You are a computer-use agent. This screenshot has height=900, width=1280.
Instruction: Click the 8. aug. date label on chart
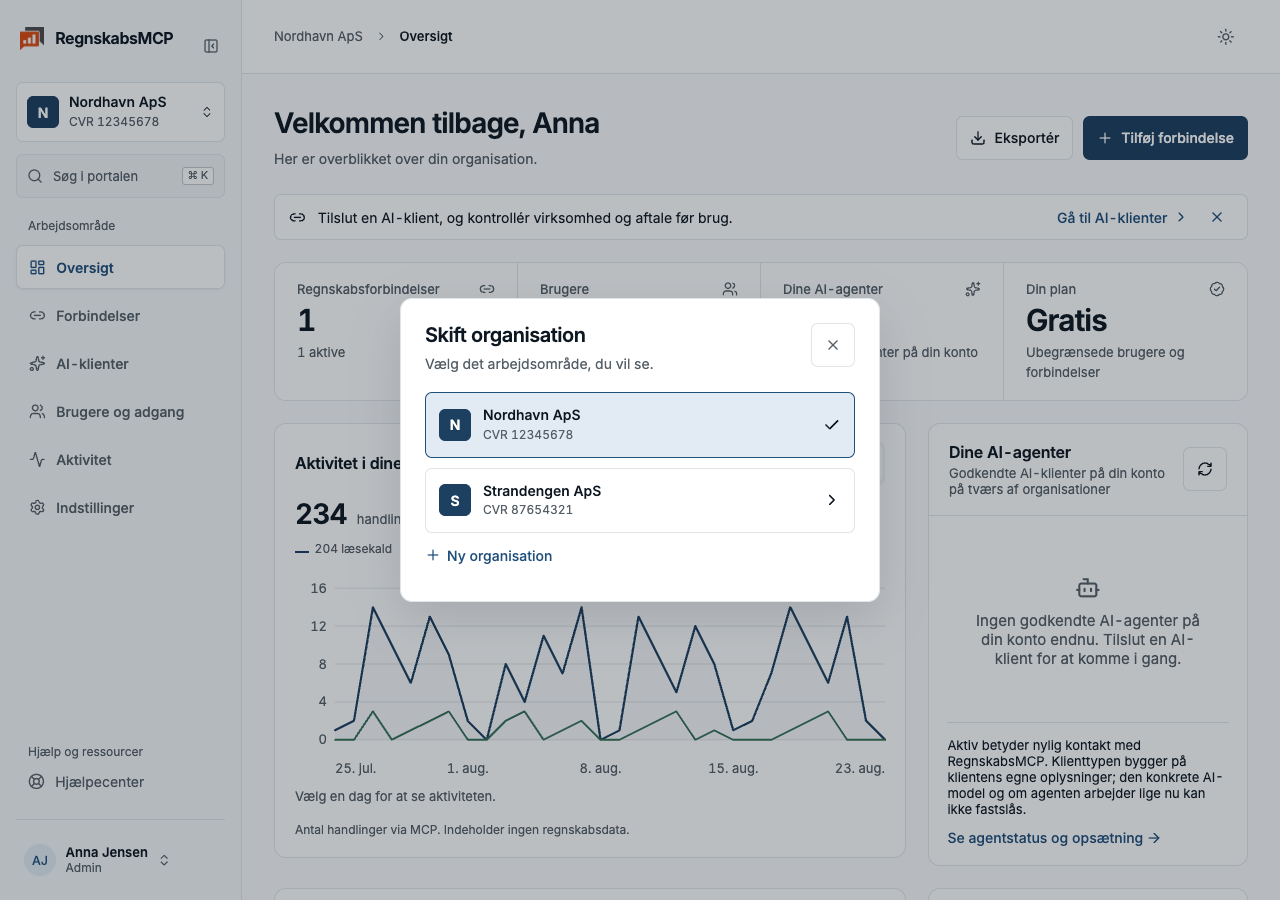600,768
